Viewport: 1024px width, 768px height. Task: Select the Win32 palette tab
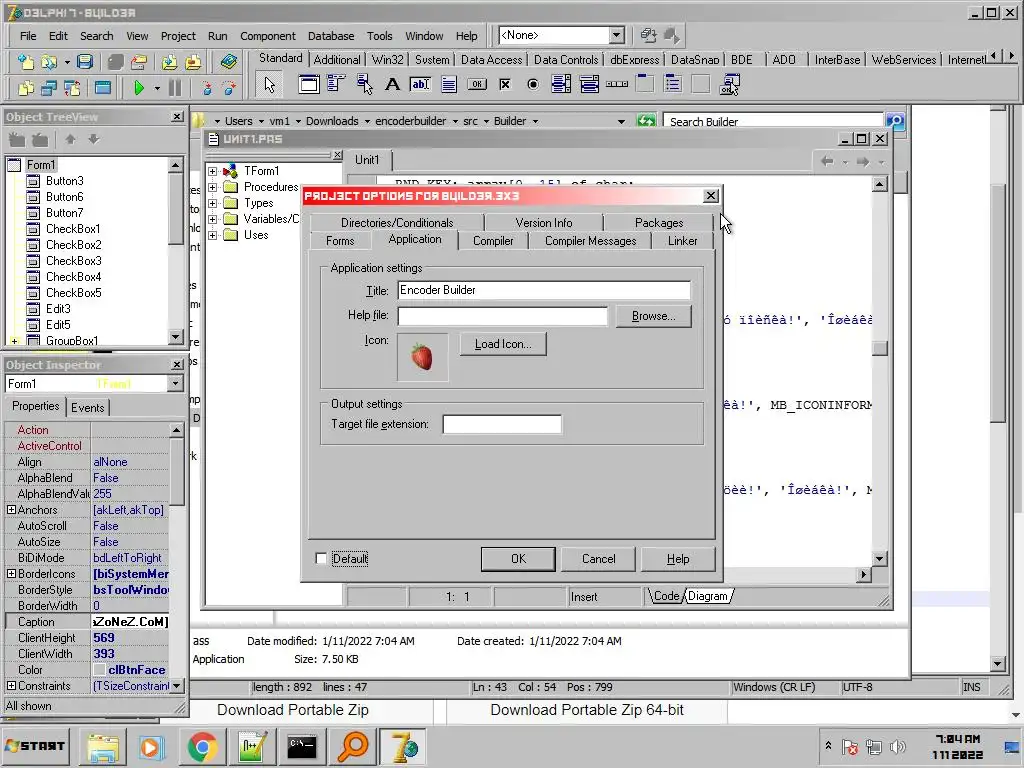[387, 59]
